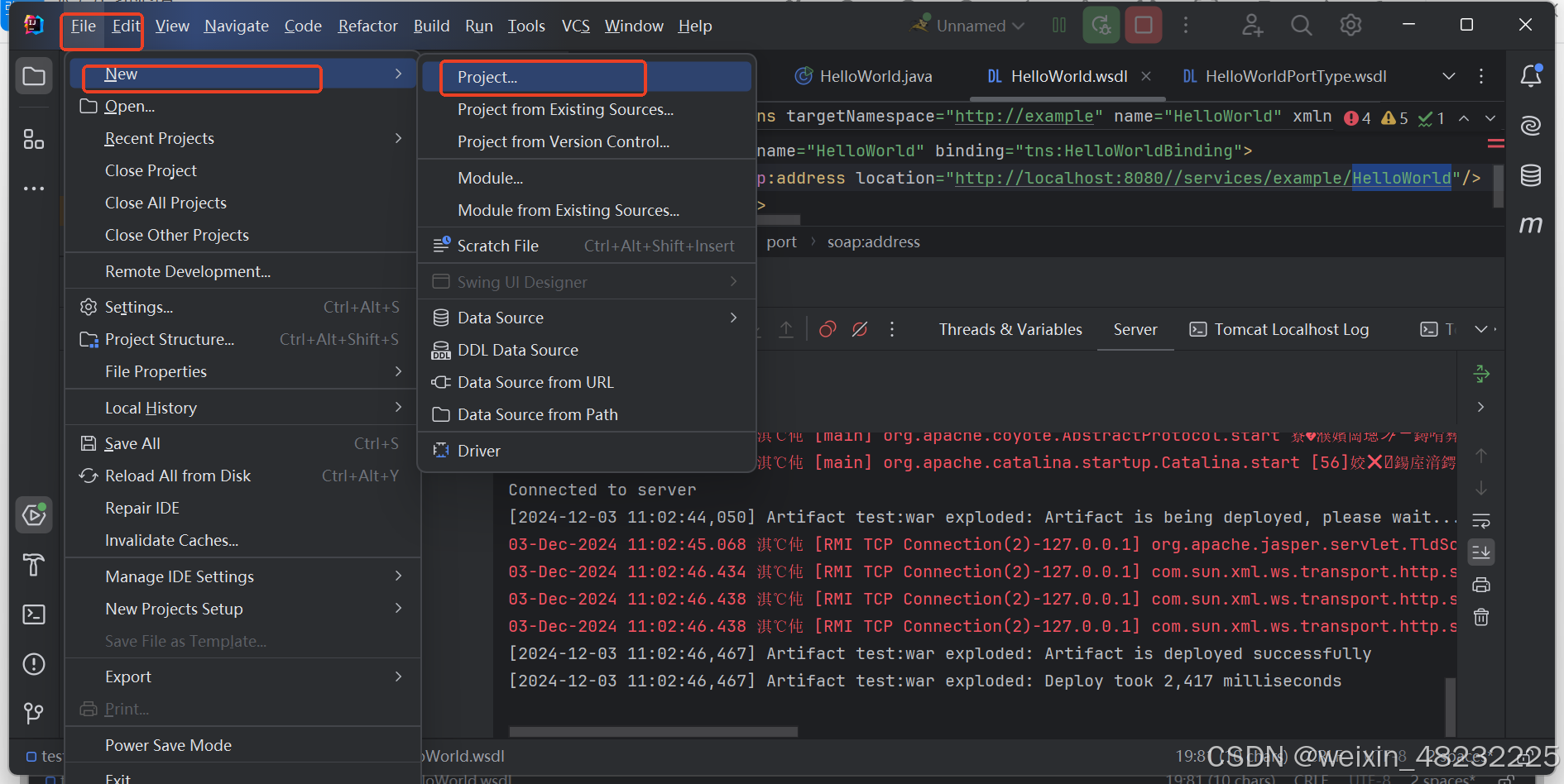Viewport: 1564px width, 784px height.
Task: Switch to Threads & Variables tab
Action: (1010, 329)
